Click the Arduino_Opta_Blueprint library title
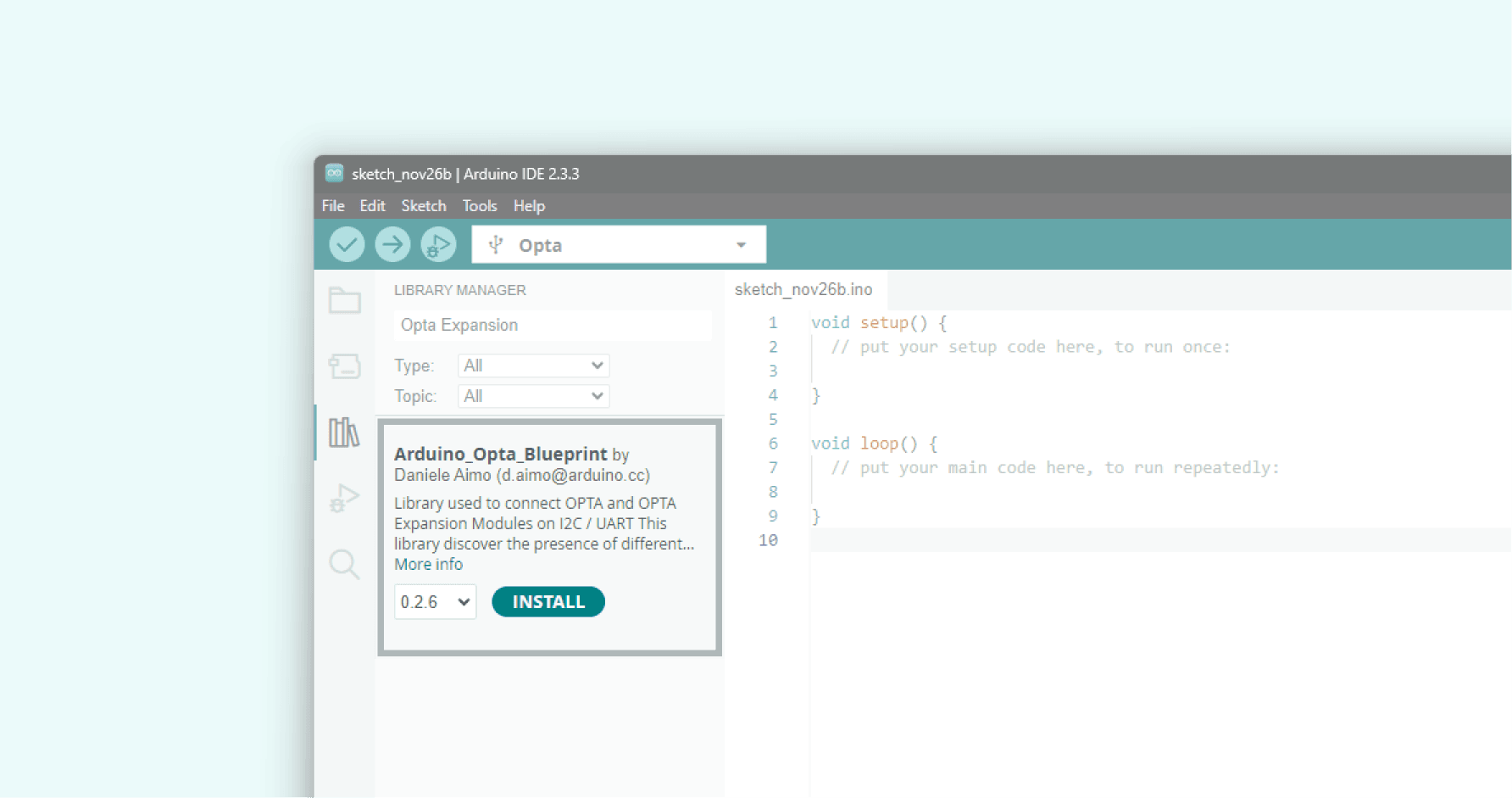1512x798 pixels. click(x=501, y=454)
